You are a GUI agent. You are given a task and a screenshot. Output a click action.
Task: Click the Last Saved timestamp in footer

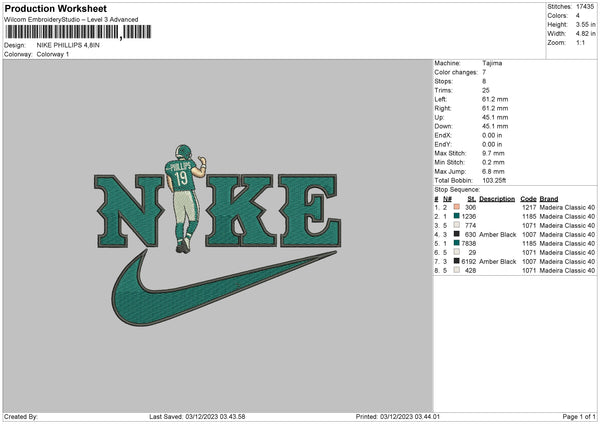[197, 416]
